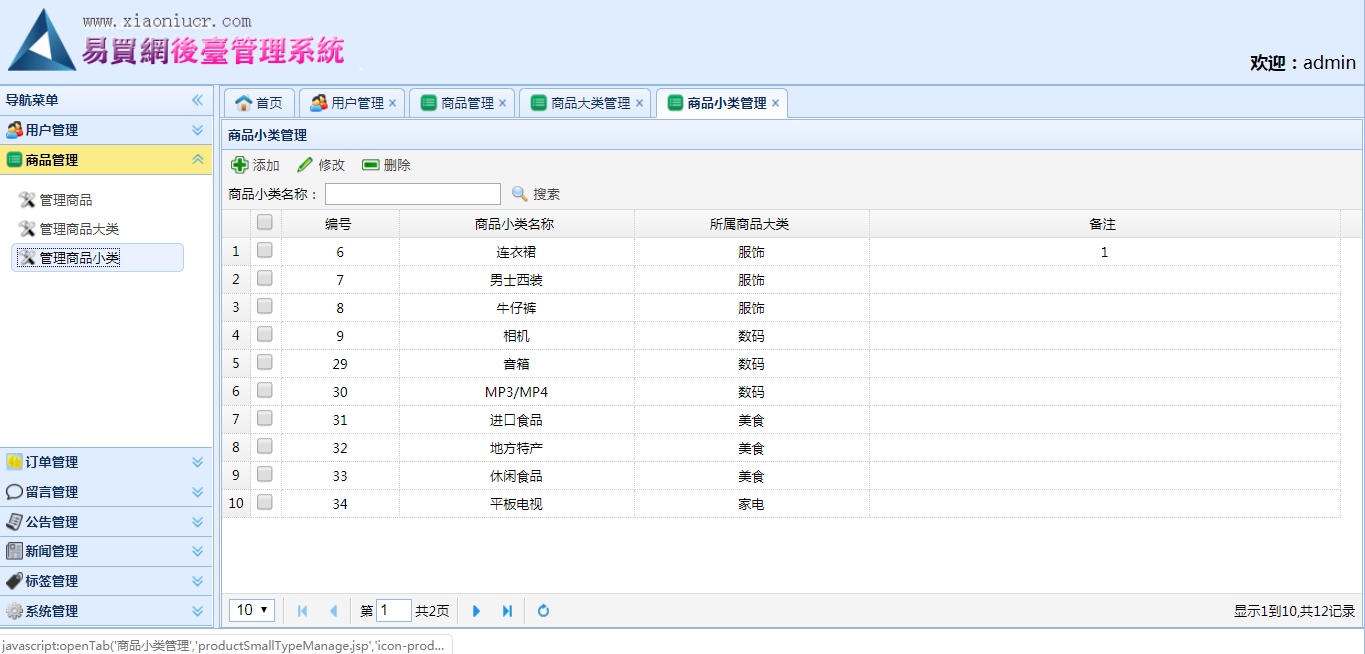Click the 新闻管理 newspaper icon
This screenshot has width=1365, height=654.
tap(14, 551)
